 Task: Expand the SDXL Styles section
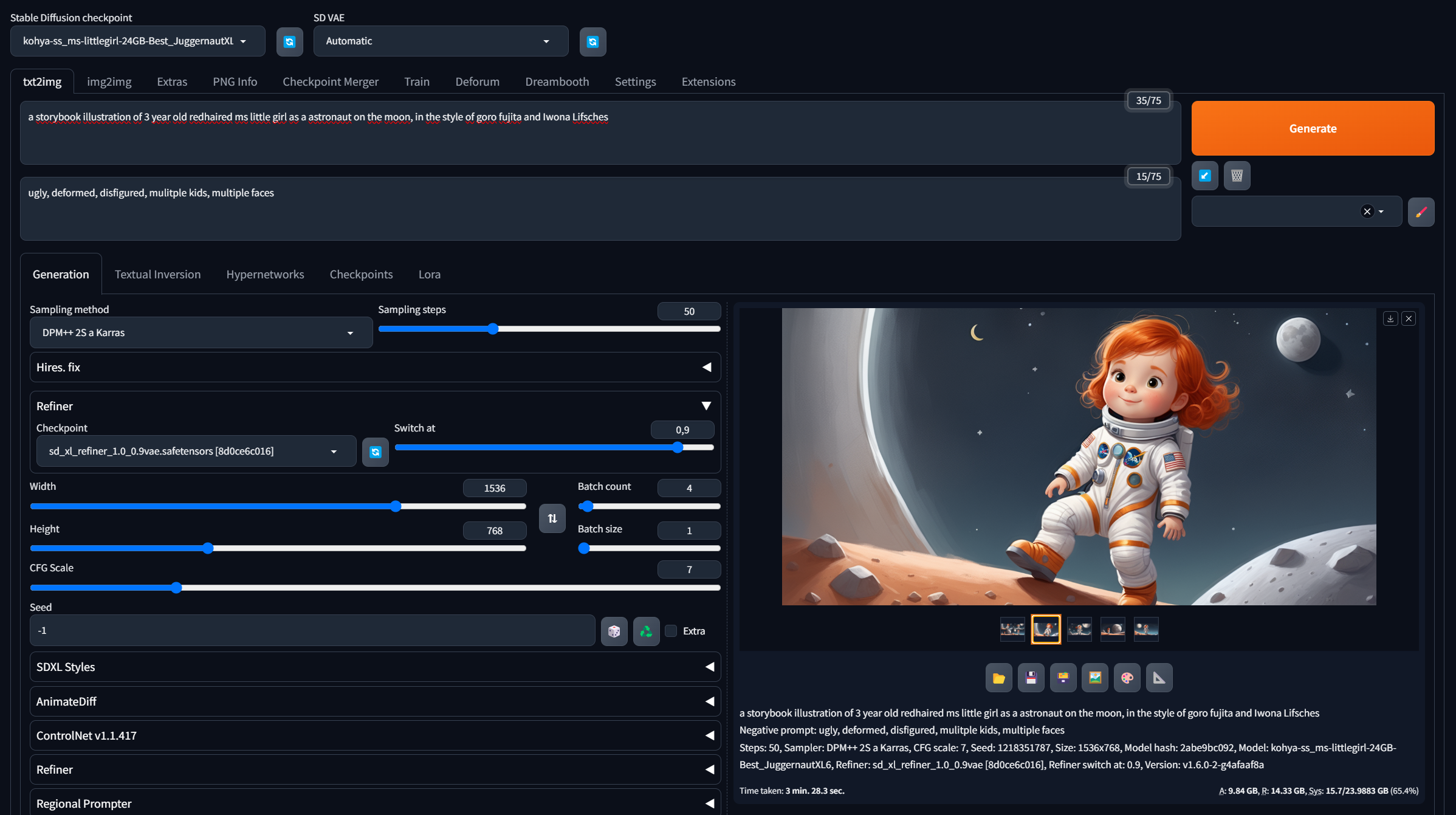(375, 667)
